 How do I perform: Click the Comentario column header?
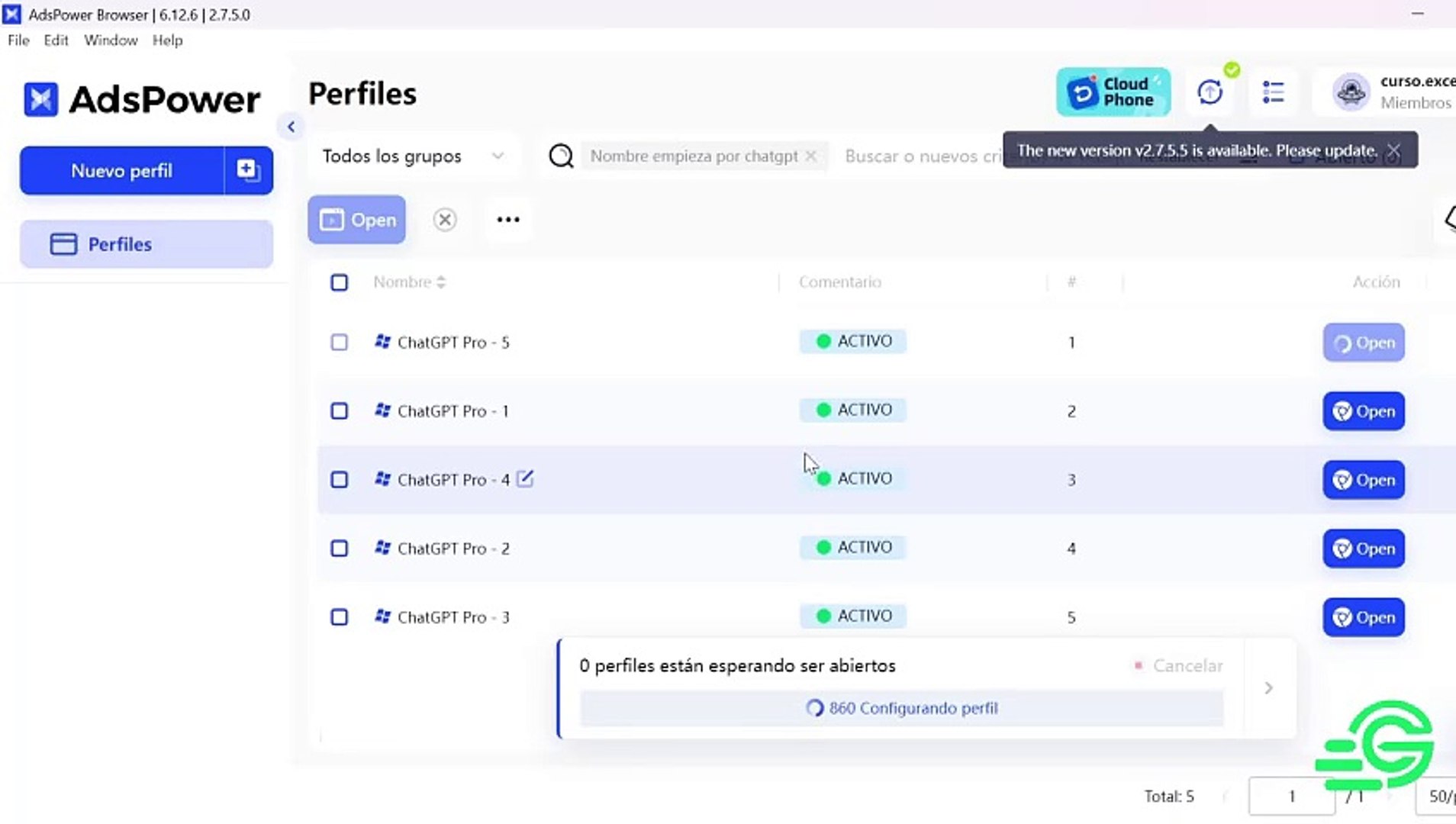point(839,282)
